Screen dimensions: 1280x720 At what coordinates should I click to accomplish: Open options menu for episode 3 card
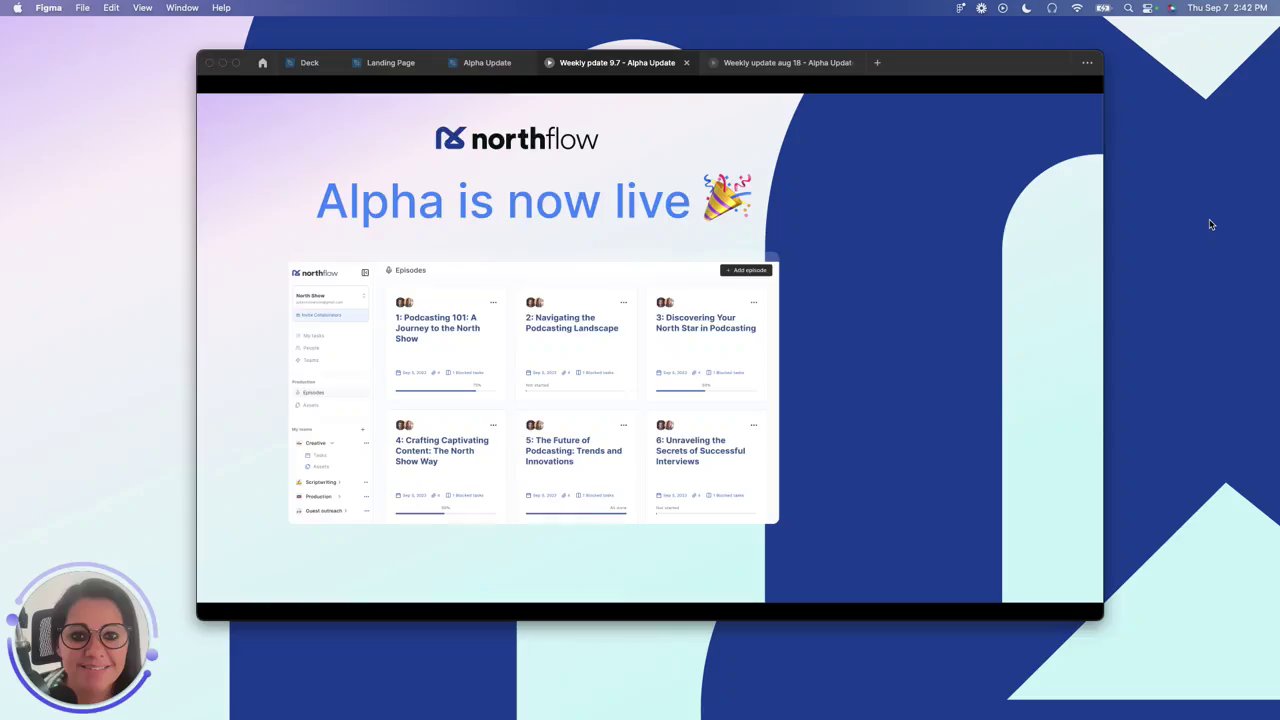point(753,302)
